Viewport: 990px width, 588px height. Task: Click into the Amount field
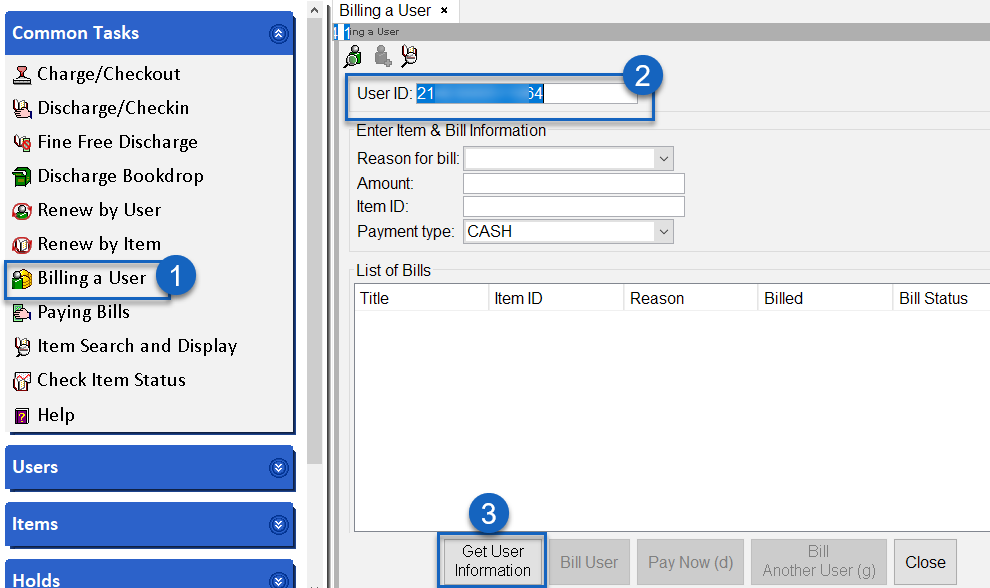574,183
